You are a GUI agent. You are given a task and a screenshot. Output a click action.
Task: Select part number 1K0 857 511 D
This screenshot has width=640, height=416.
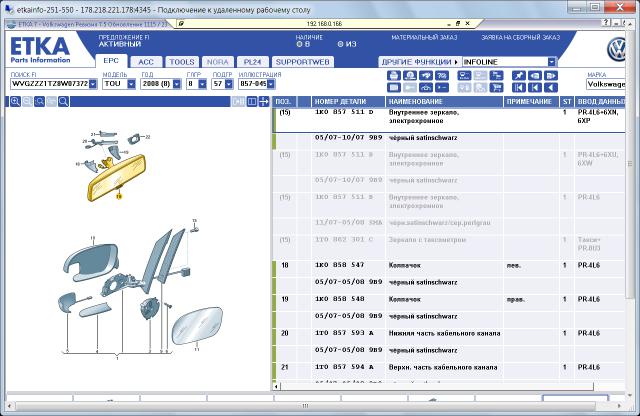point(344,112)
